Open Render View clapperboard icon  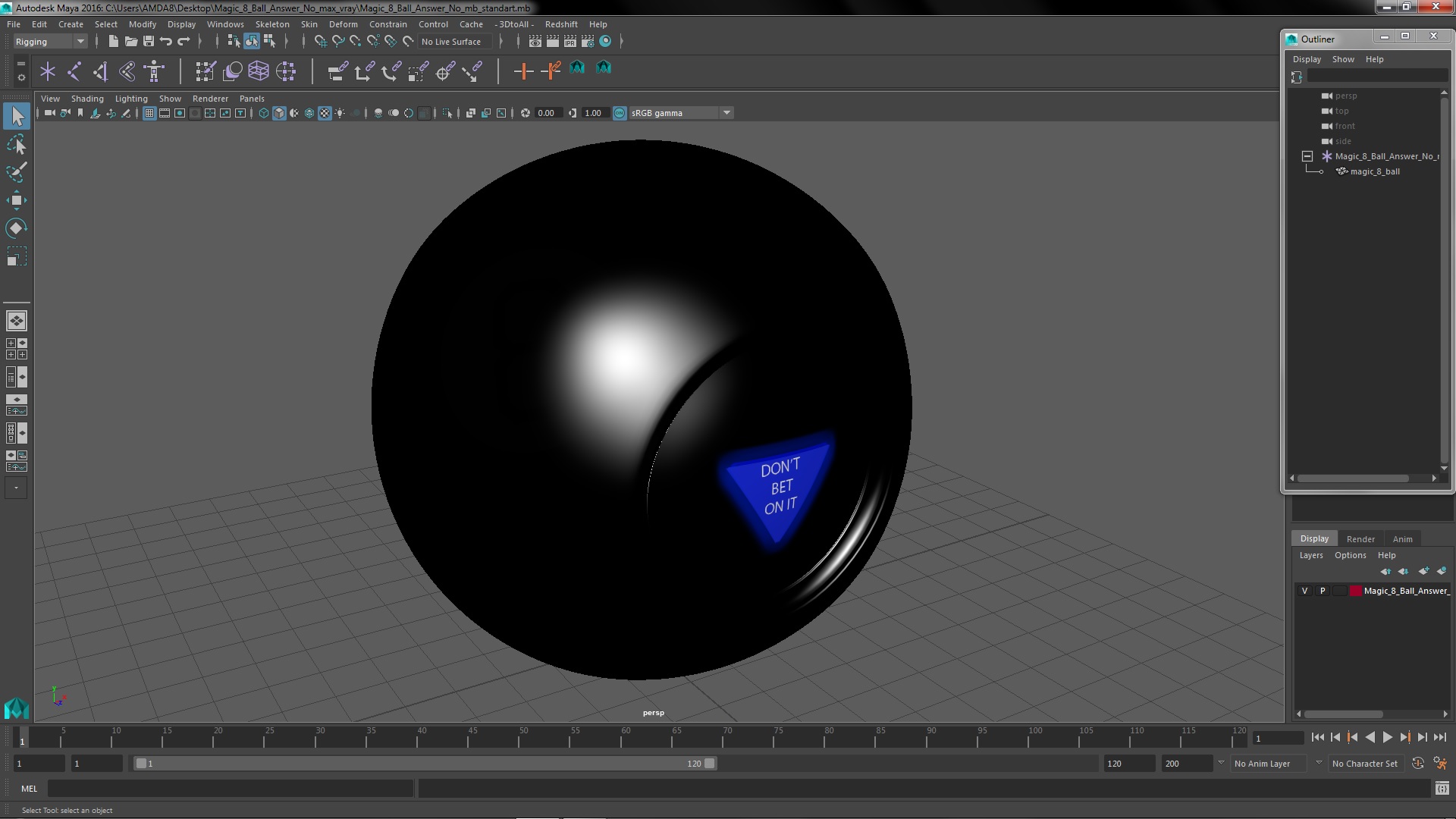535,42
